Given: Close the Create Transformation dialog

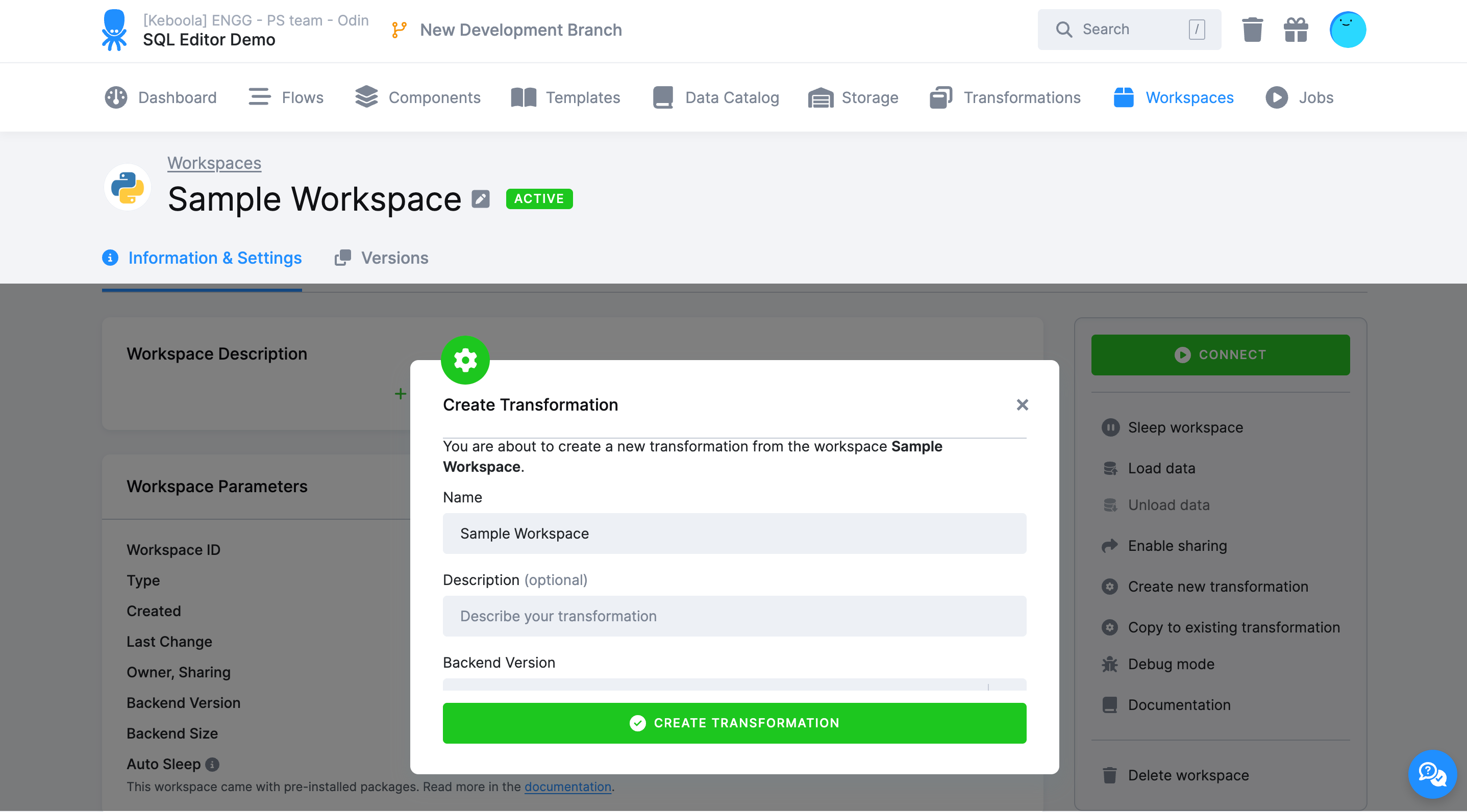Looking at the screenshot, I should [1022, 404].
